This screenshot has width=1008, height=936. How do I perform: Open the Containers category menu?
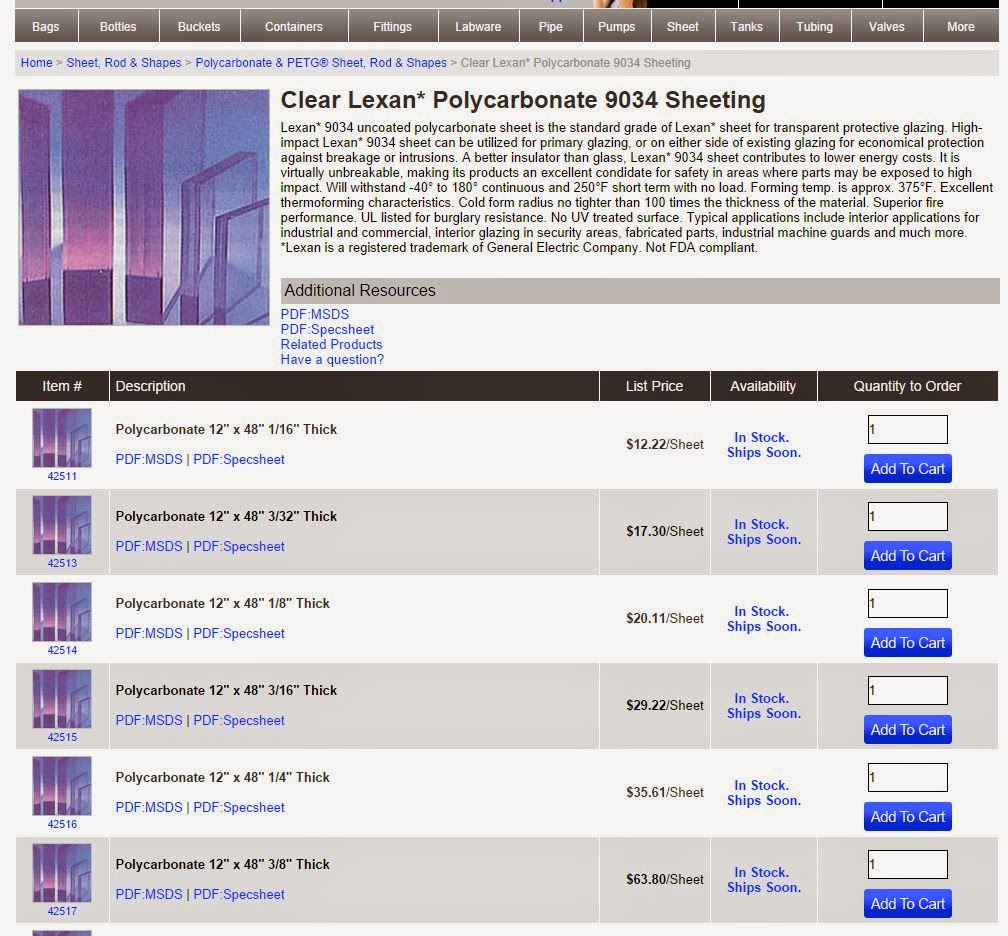pyautogui.click(x=294, y=26)
